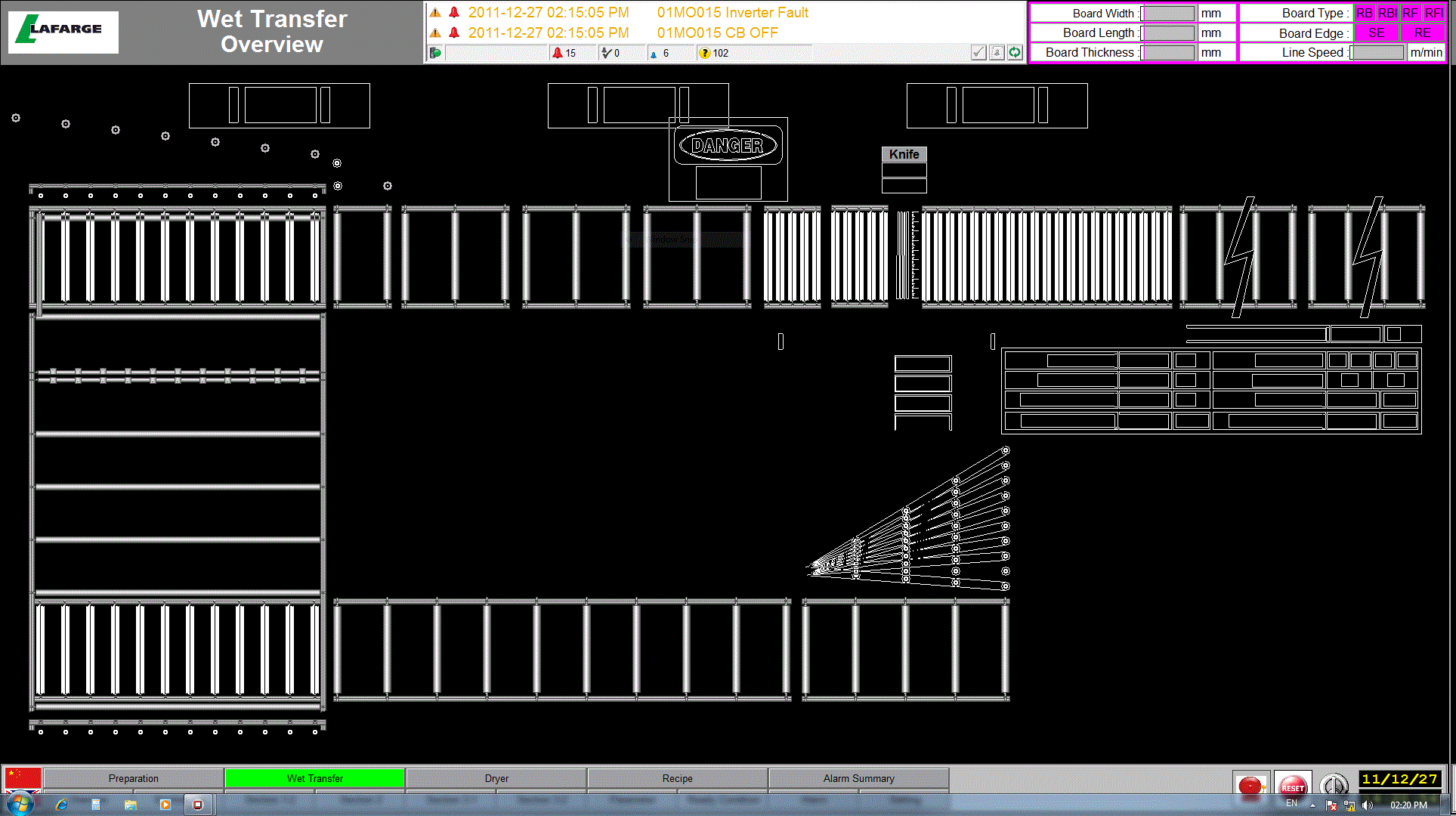The height and width of the screenshot is (816, 1456).
Task: Open the Preparation screen tab
Action: tap(134, 778)
